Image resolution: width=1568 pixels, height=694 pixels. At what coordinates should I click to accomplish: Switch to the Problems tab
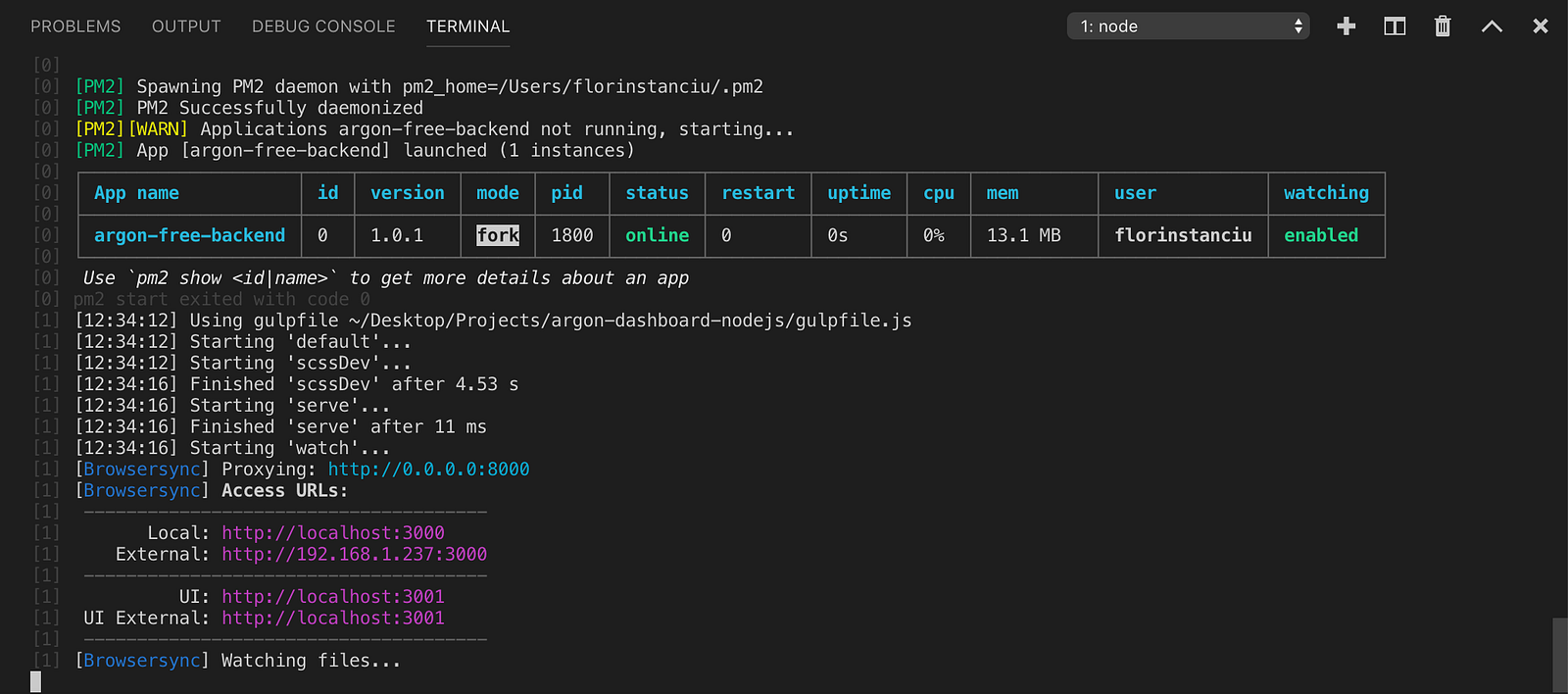tap(75, 26)
